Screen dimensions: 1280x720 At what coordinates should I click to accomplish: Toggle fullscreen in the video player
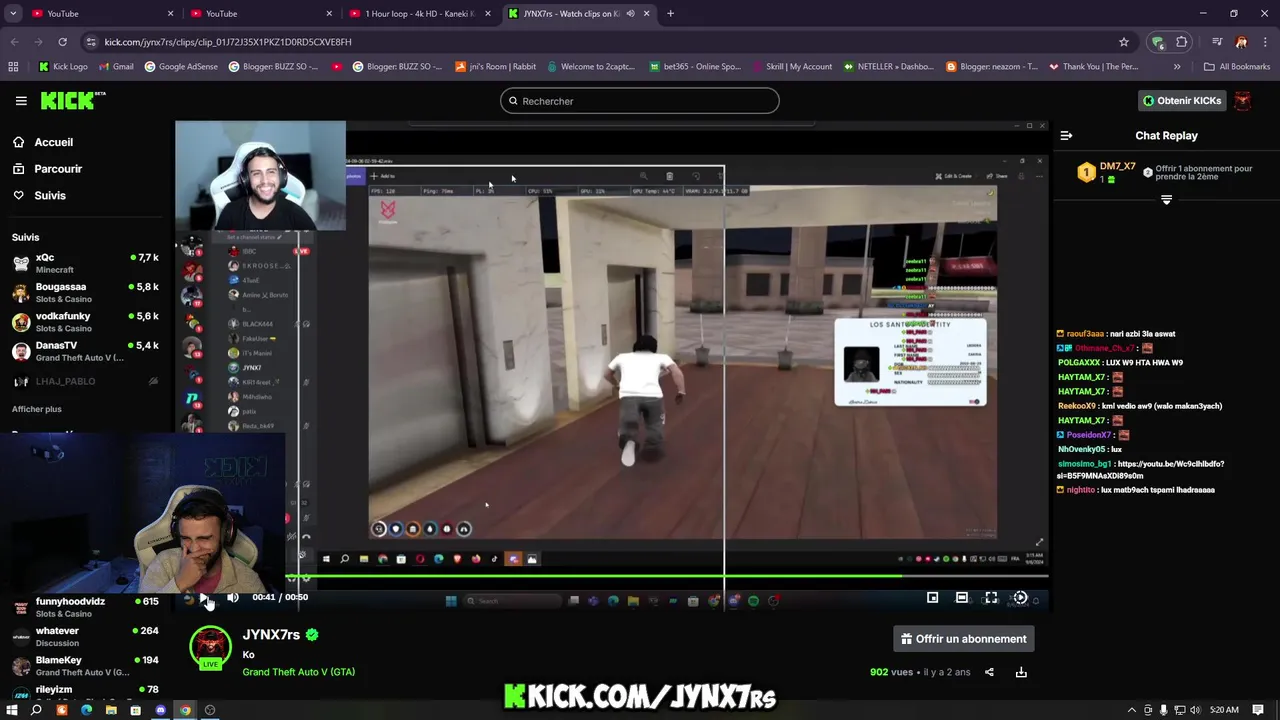[991, 597]
